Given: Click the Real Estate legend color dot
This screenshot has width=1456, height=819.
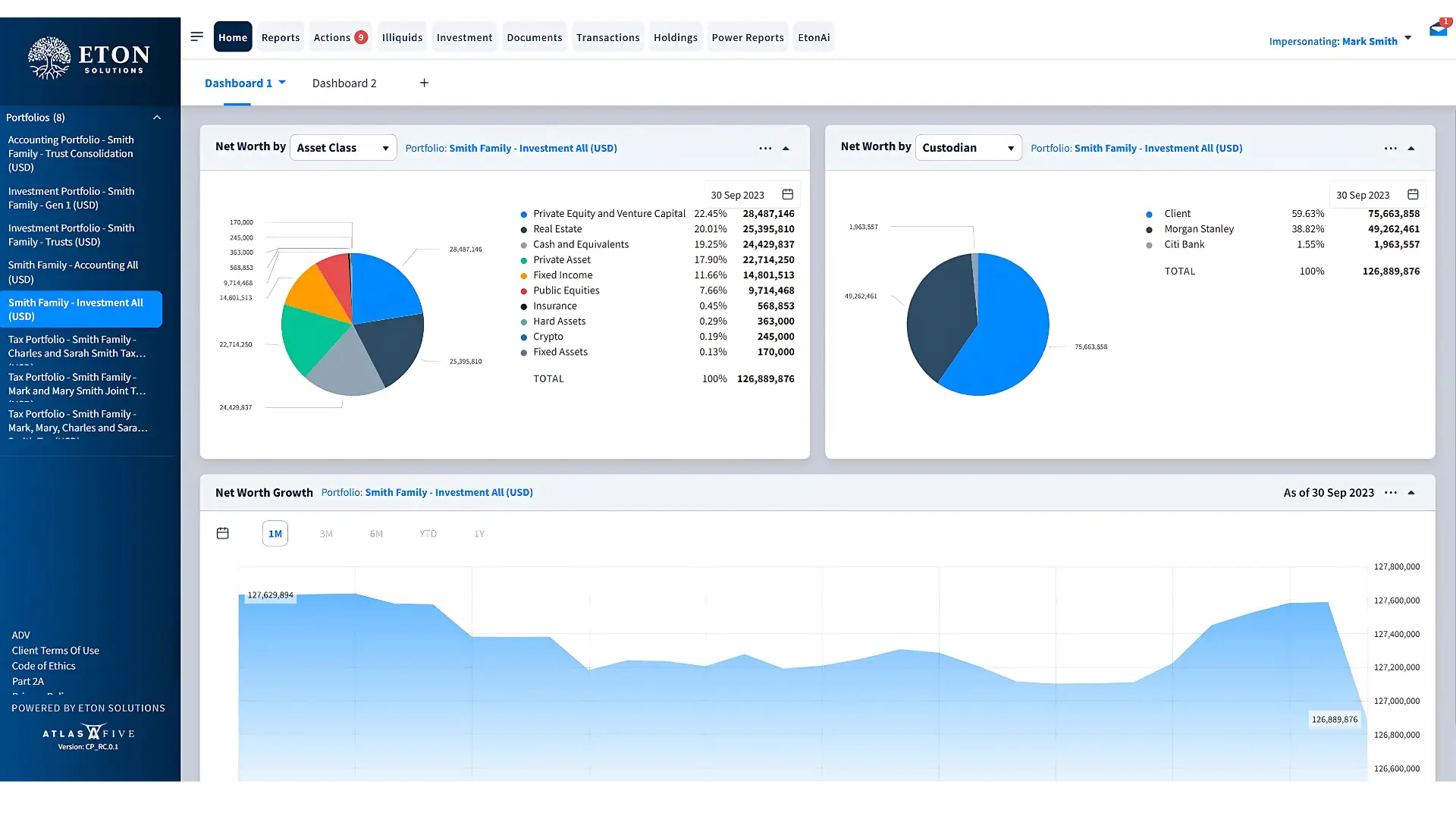Looking at the screenshot, I should (x=524, y=230).
